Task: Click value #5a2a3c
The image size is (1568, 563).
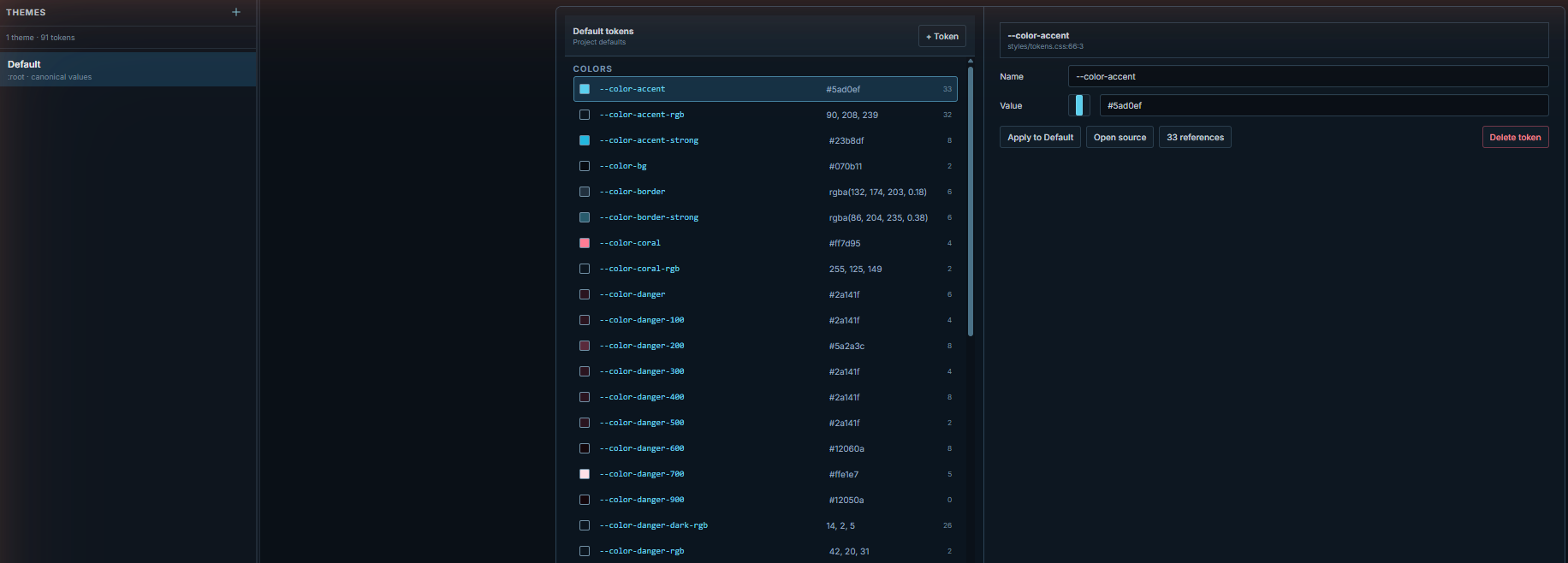Action: [846, 346]
